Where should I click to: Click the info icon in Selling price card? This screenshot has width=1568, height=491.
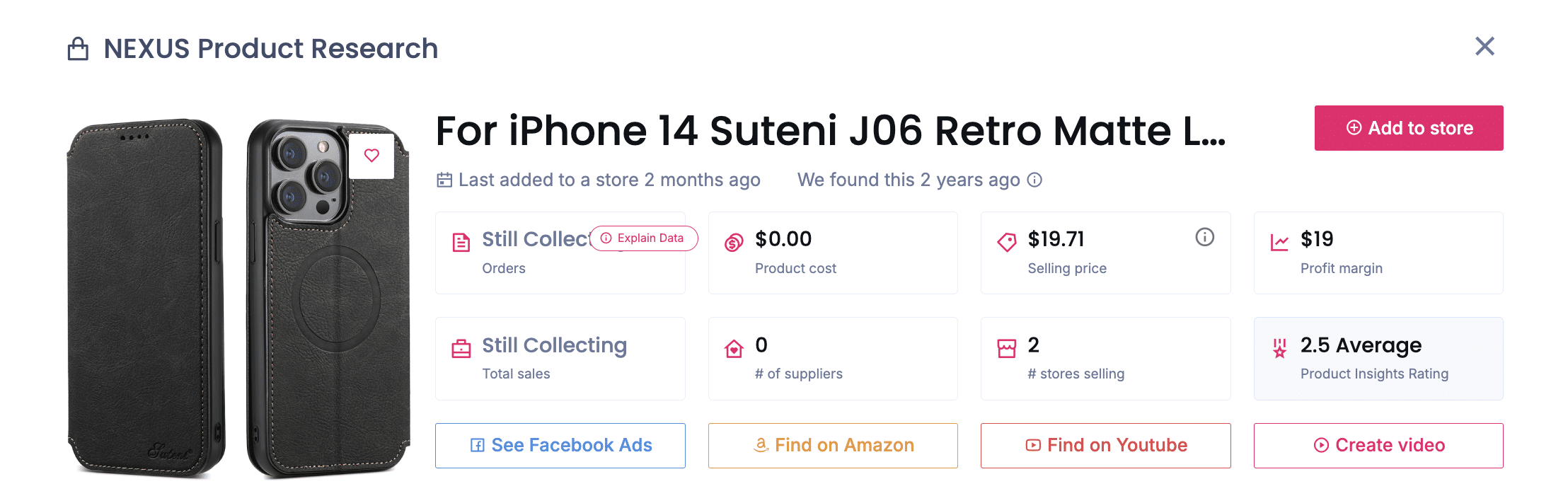click(1204, 237)
